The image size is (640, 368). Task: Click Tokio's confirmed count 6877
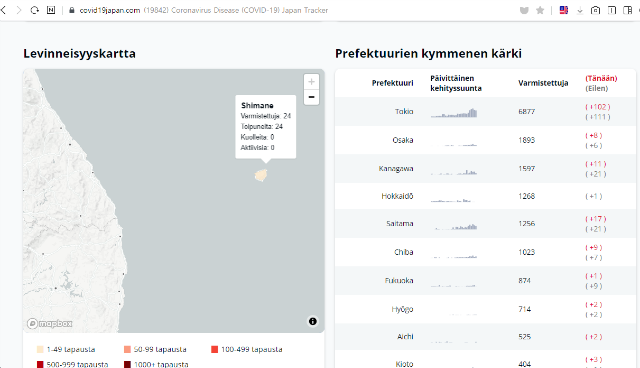pos(527,111)
